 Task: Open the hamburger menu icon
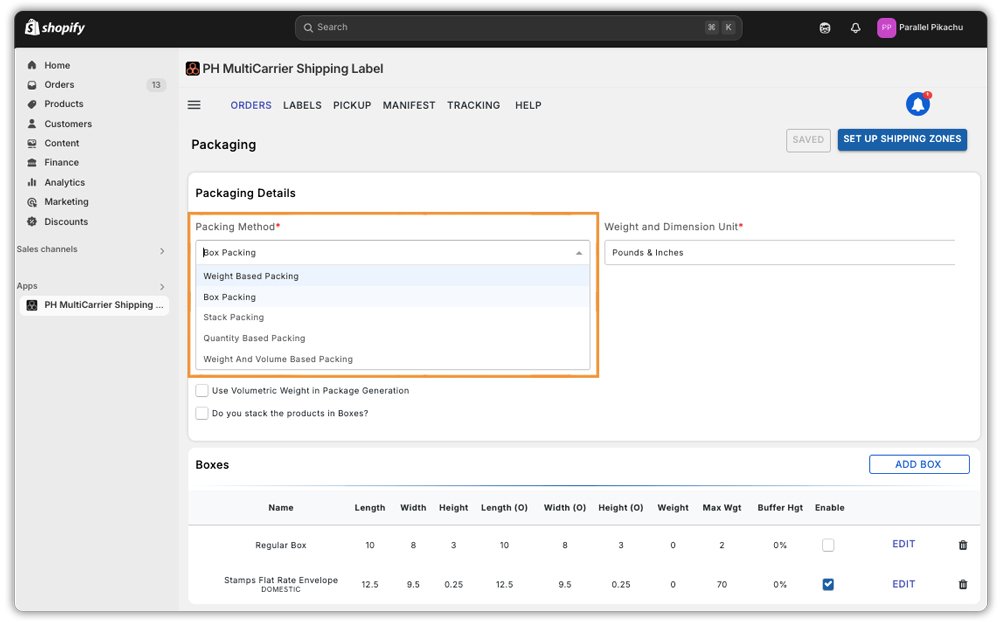click(194, 105)
